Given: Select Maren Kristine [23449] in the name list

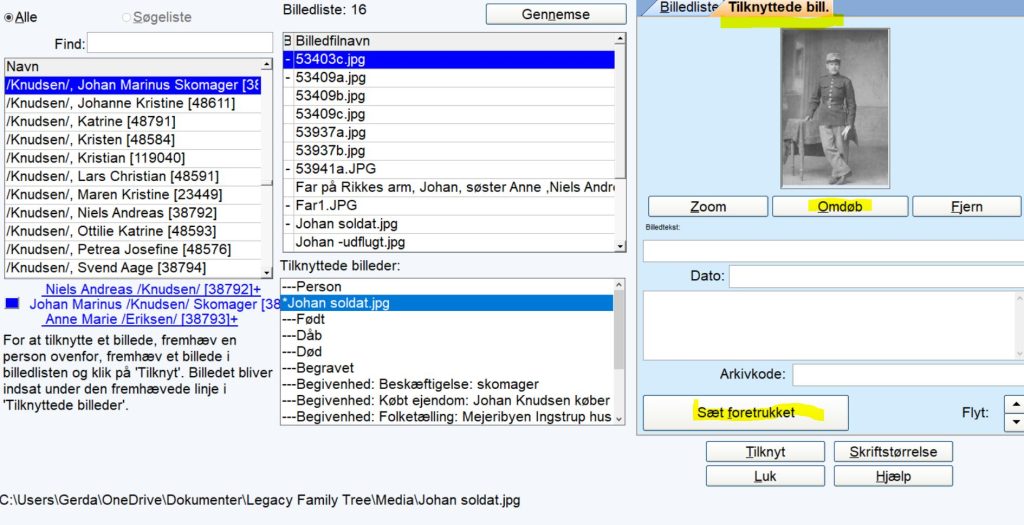Looking at the screenshot, I should tap(133, 195).
